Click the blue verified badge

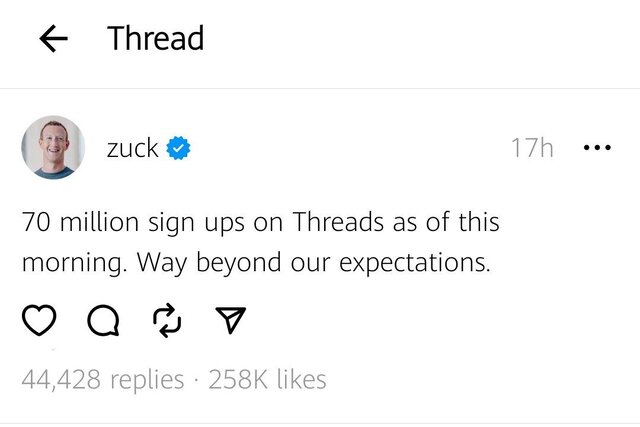pos(178,149)
